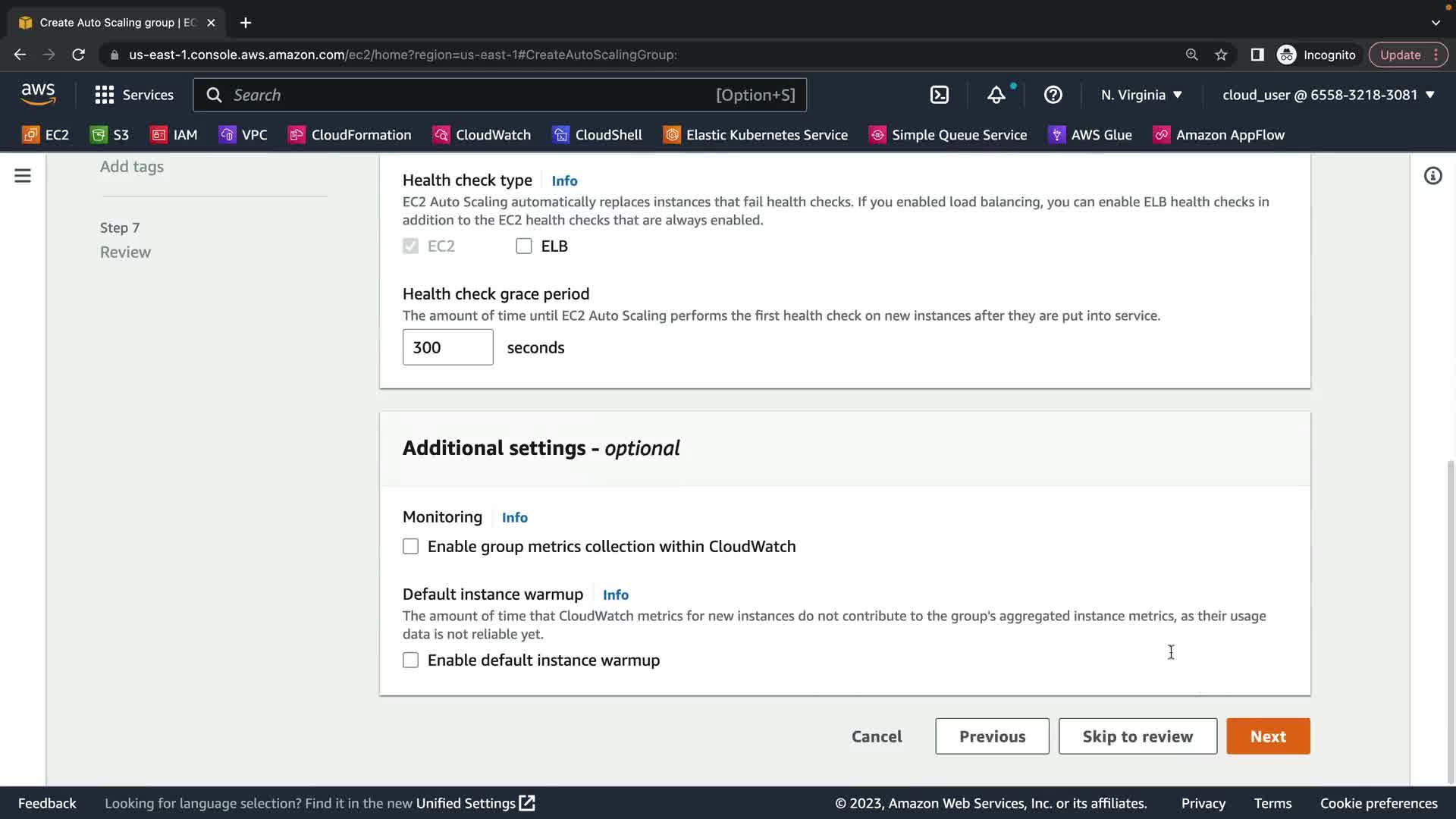Viewport: 1456px width, 819px height.
Task: Open the cloud_user account dropdown
Action: point(1328,95)
